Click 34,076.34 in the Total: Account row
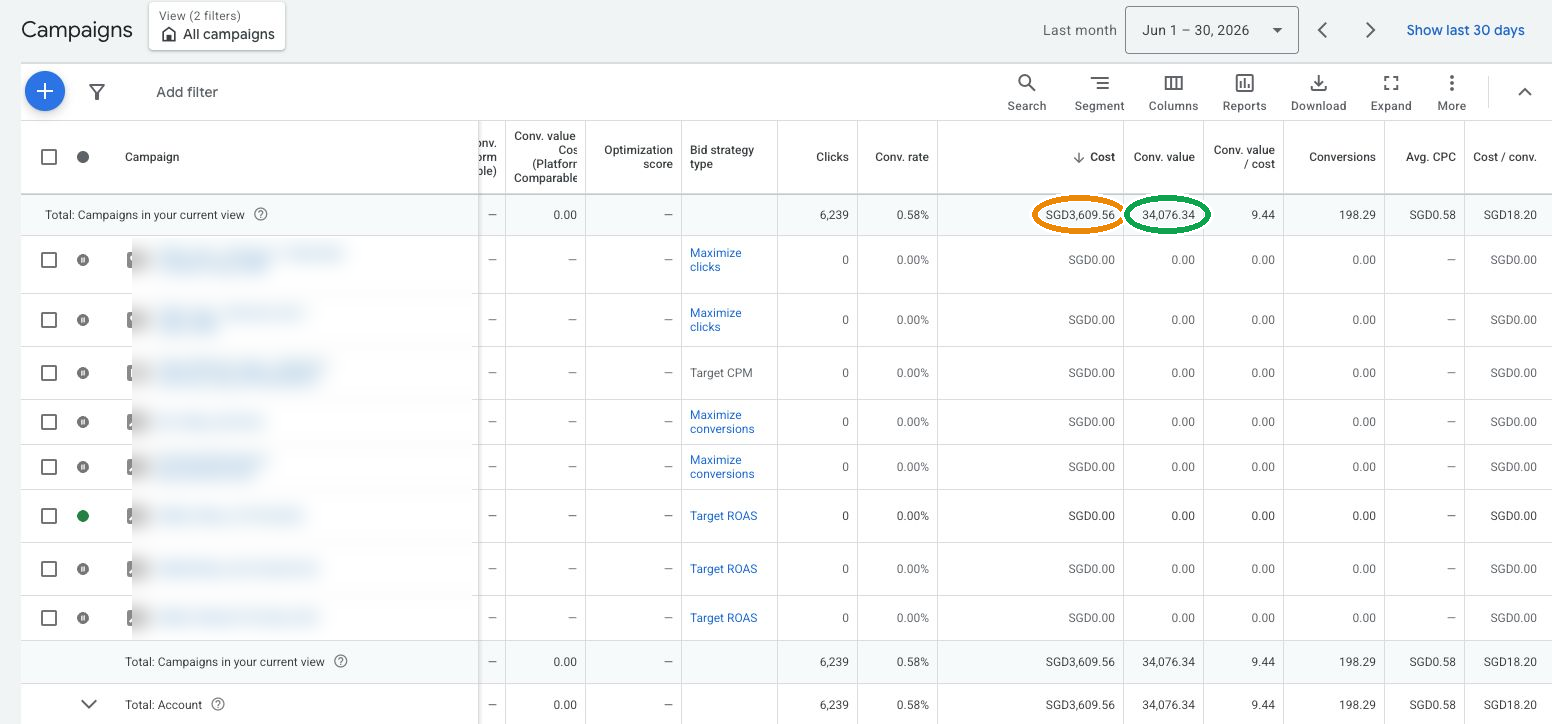 (1168, 705)
